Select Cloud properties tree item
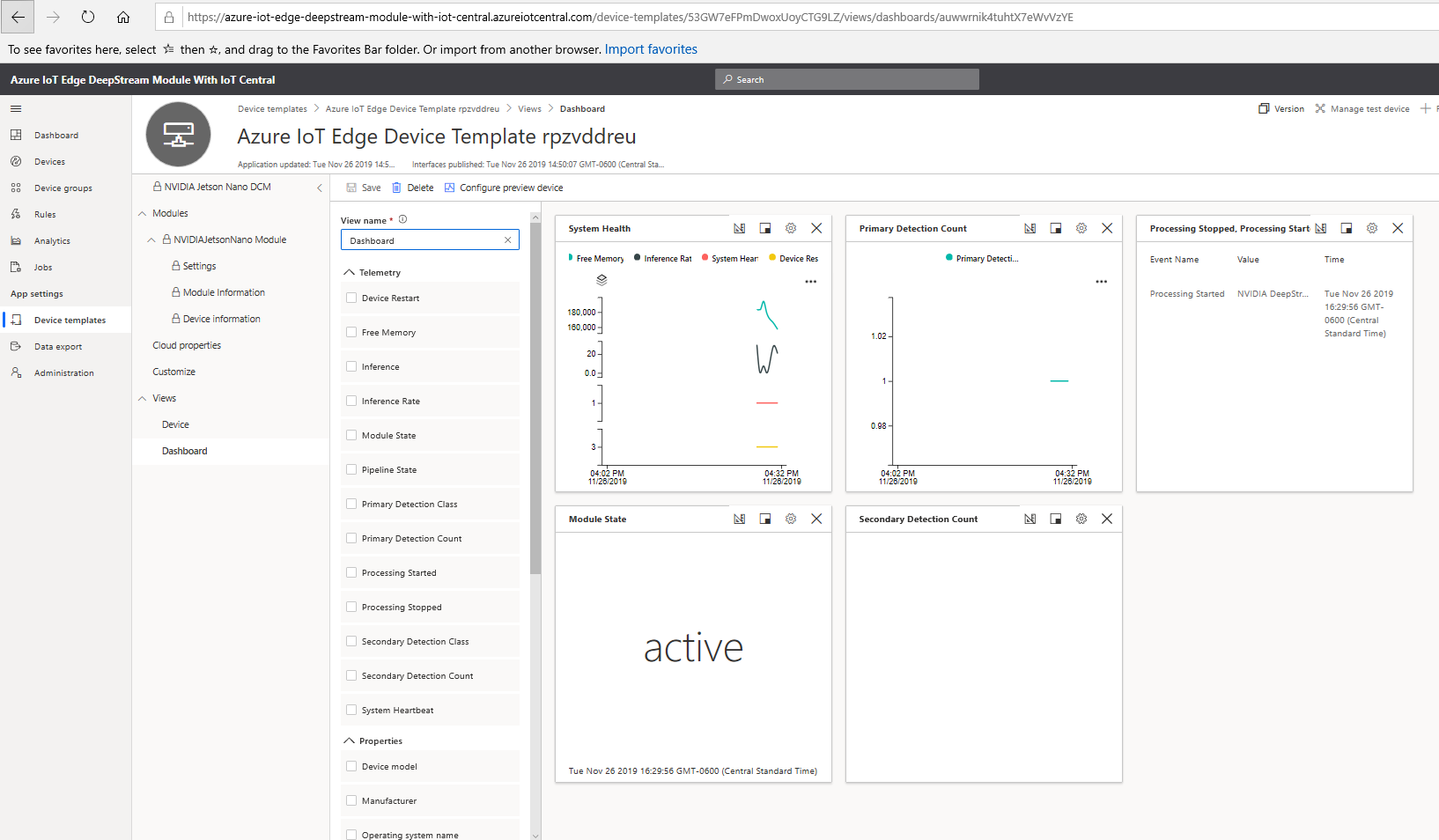Screen dimensions: 1439x840 [x=187, y=345]
